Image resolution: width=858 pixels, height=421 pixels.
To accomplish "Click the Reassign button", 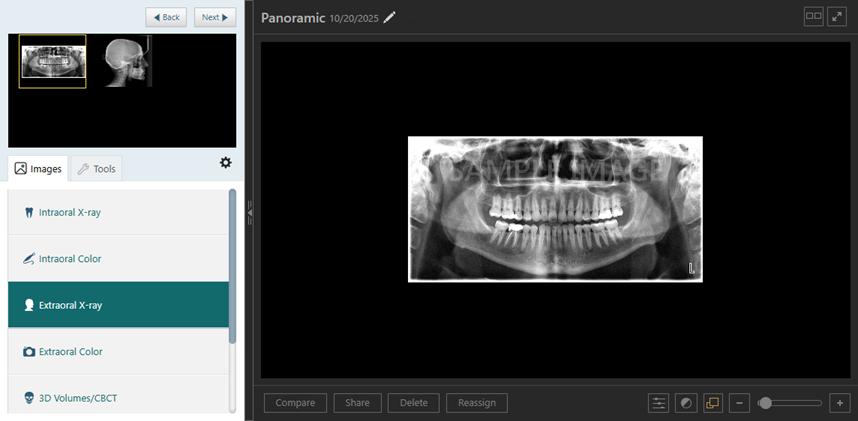I will click(x=477, y=403).
